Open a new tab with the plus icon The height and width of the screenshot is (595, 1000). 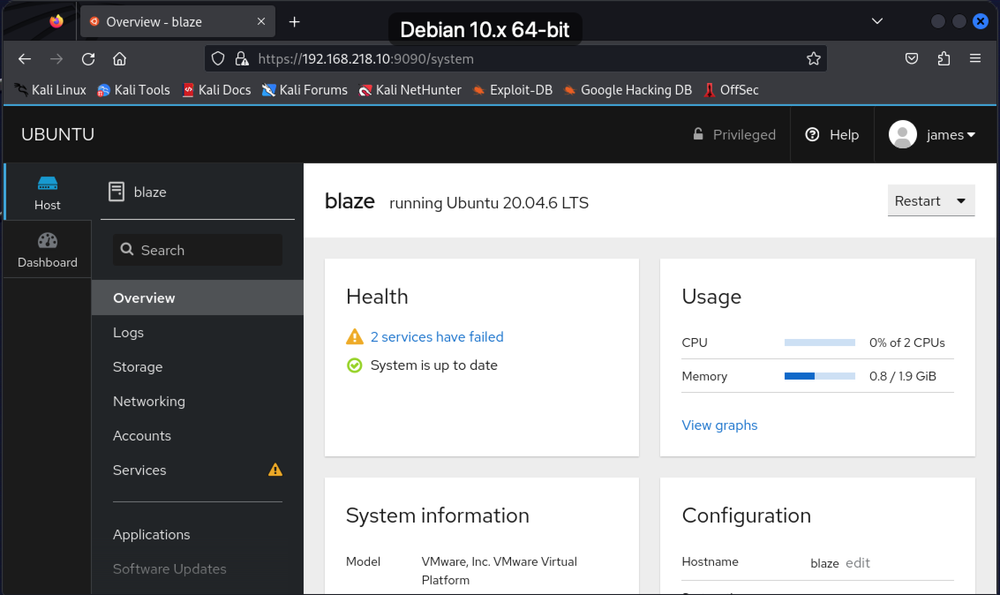(x=294, y=22)
